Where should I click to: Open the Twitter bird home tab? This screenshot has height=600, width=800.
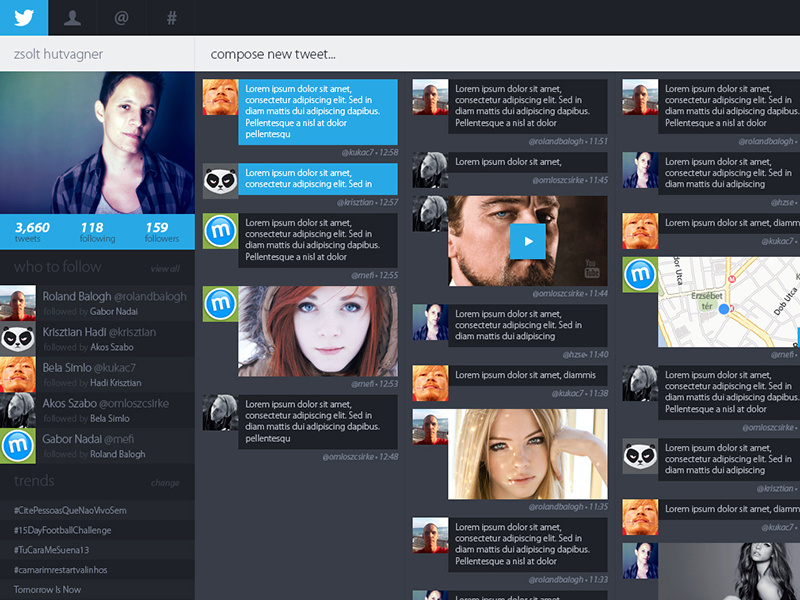(24, 17)
